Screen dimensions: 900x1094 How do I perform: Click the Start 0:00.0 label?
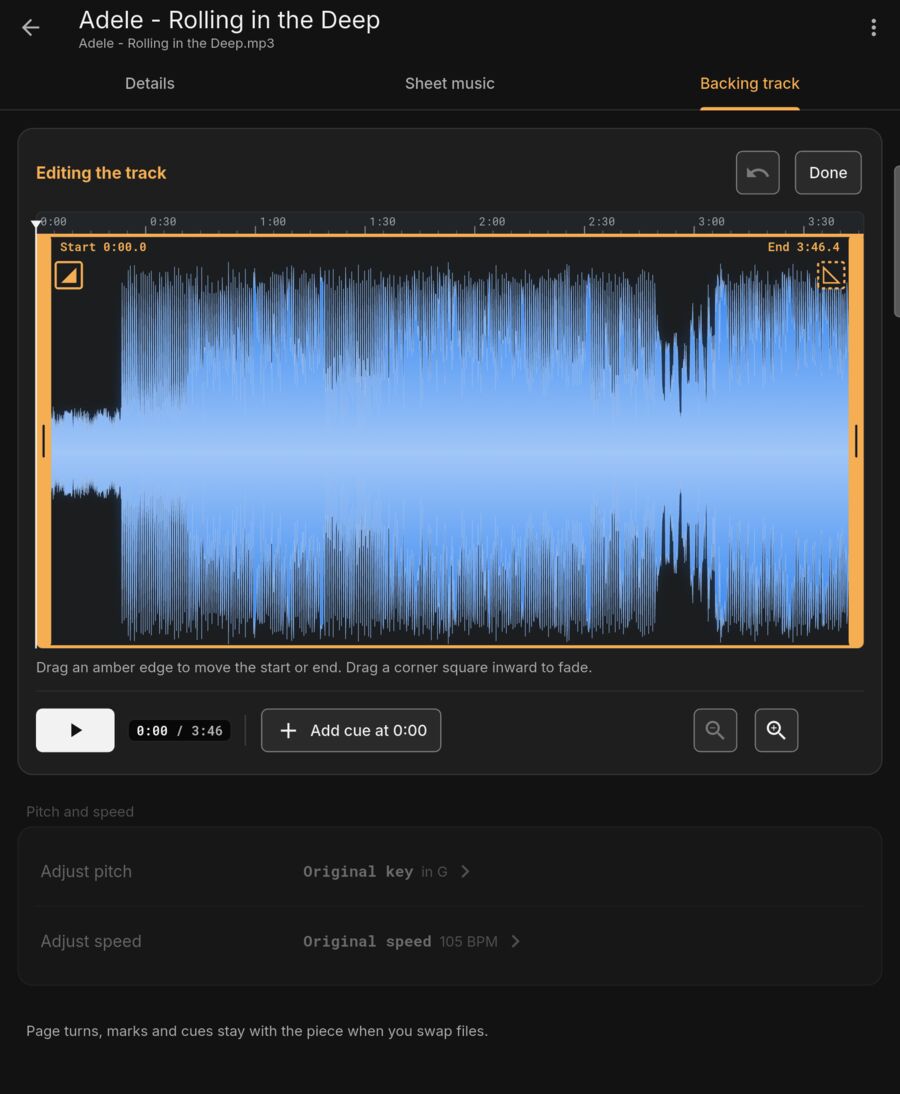point(103,247)
